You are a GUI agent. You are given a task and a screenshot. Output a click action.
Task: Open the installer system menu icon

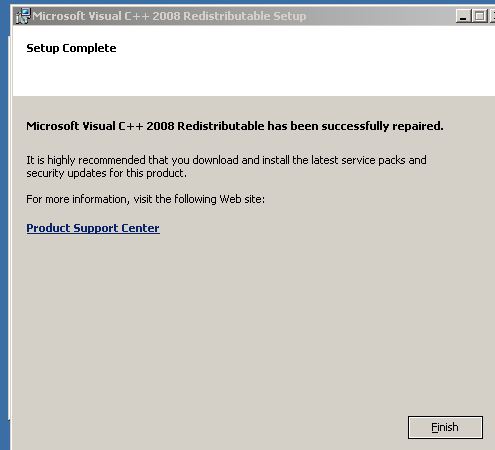[23, 16]
